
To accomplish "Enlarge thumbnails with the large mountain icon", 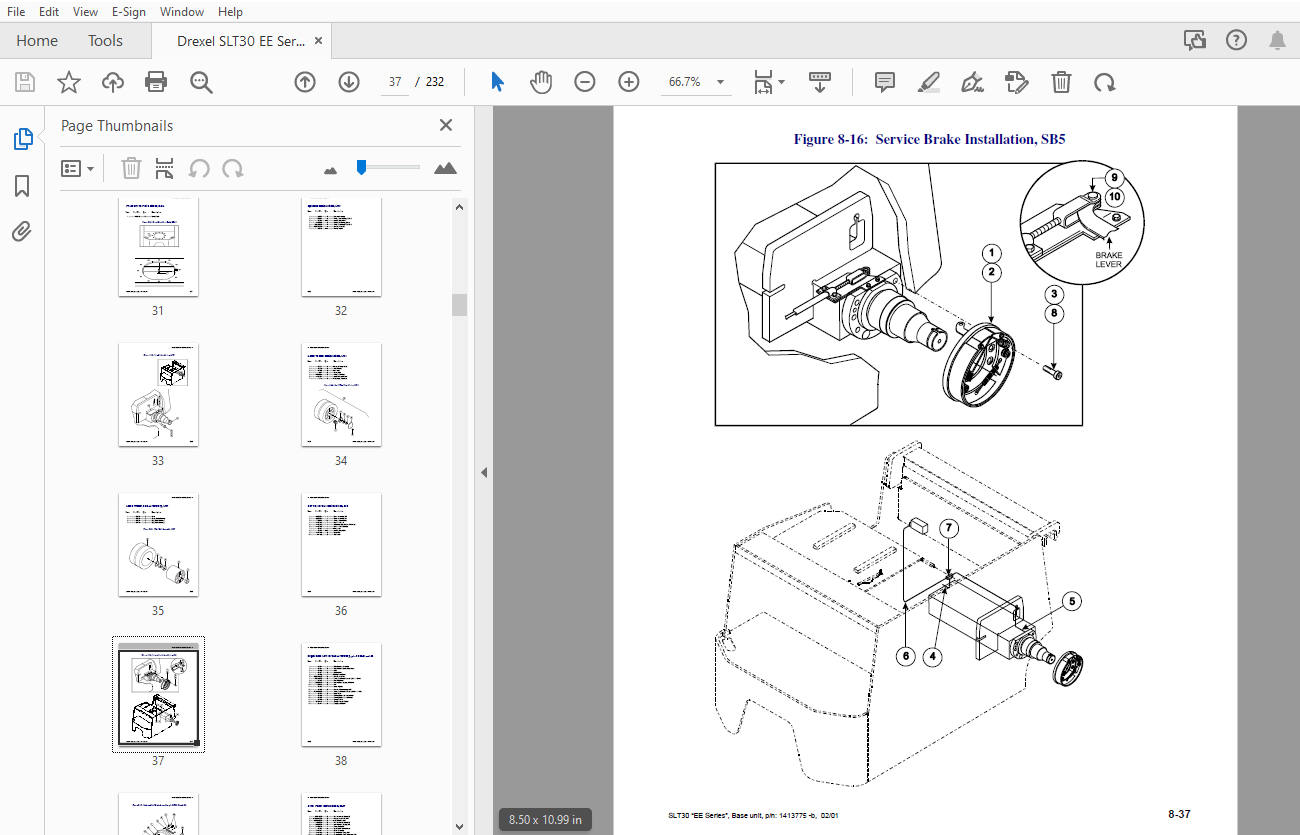I will click(x=445, y=168).
